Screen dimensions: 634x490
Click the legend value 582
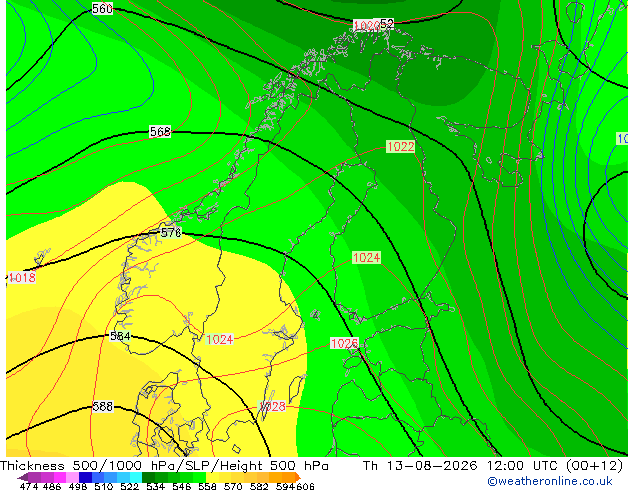pos(259,486)
